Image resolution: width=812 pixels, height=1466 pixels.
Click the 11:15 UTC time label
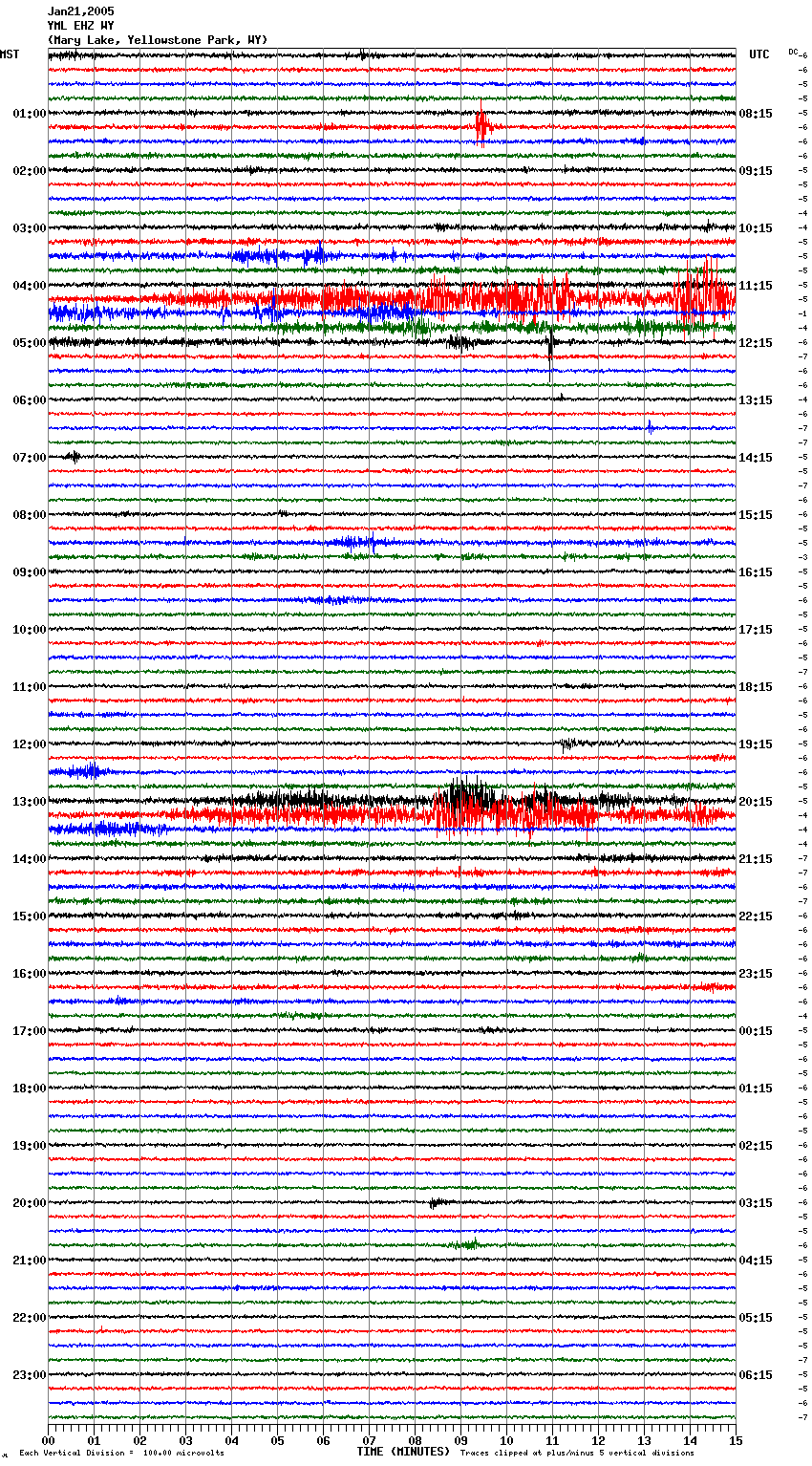tap(756, 286)
